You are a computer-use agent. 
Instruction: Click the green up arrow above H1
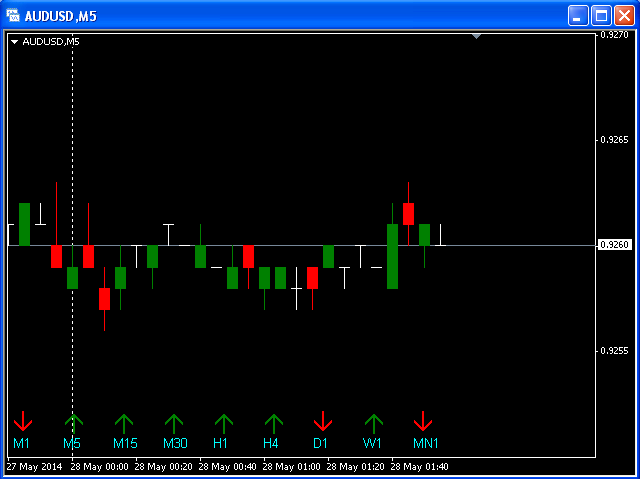click(224, 424)
